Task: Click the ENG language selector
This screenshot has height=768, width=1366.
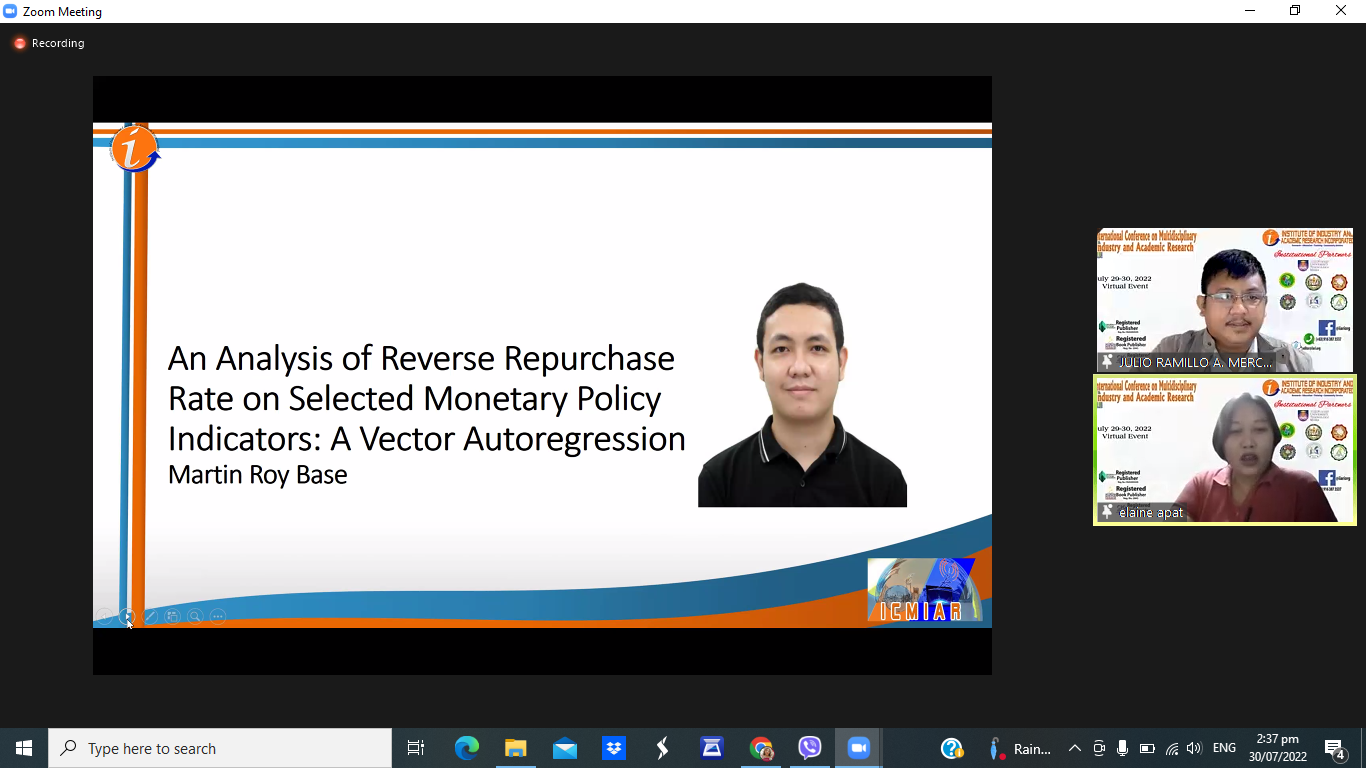Action: [1224, 748]
